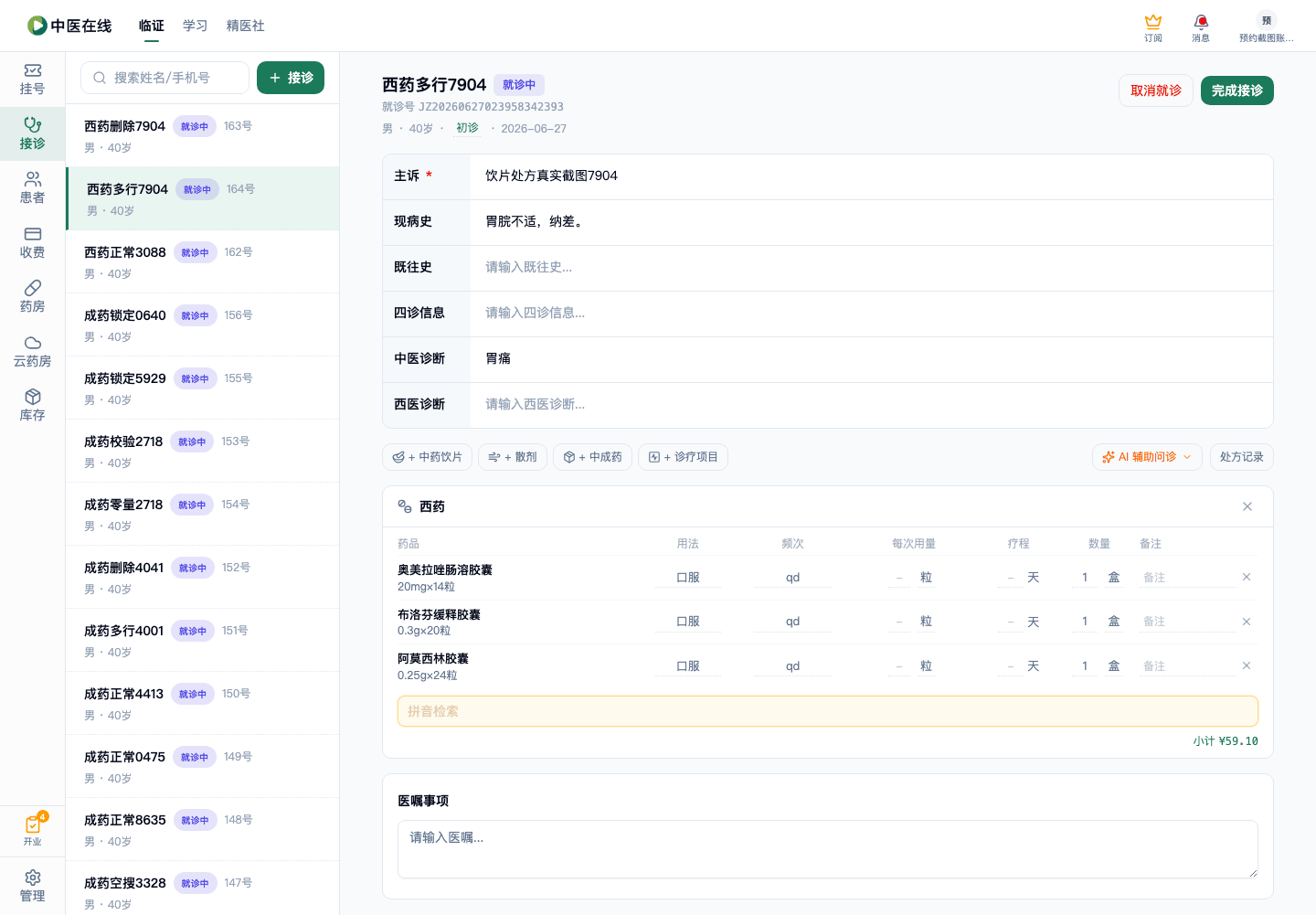The width and height of the screenshot is (1316, 915).
Task: Open the 挂号 registration sidebar icon
Action: (32, 80)
